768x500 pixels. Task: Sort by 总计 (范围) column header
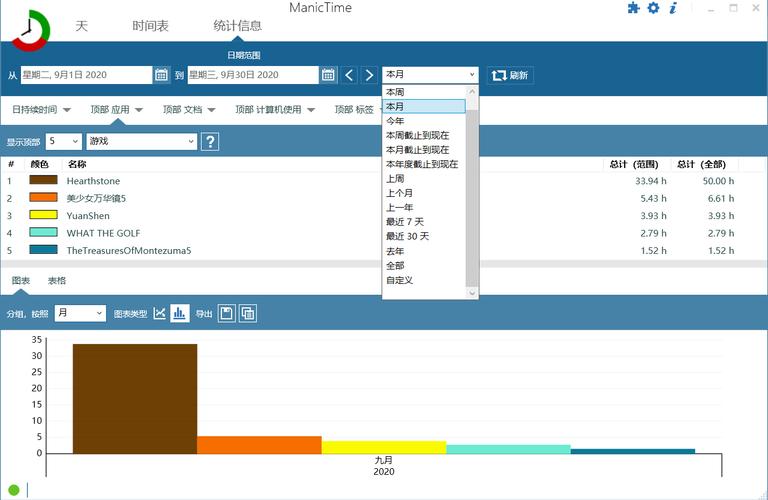[634, 164]
